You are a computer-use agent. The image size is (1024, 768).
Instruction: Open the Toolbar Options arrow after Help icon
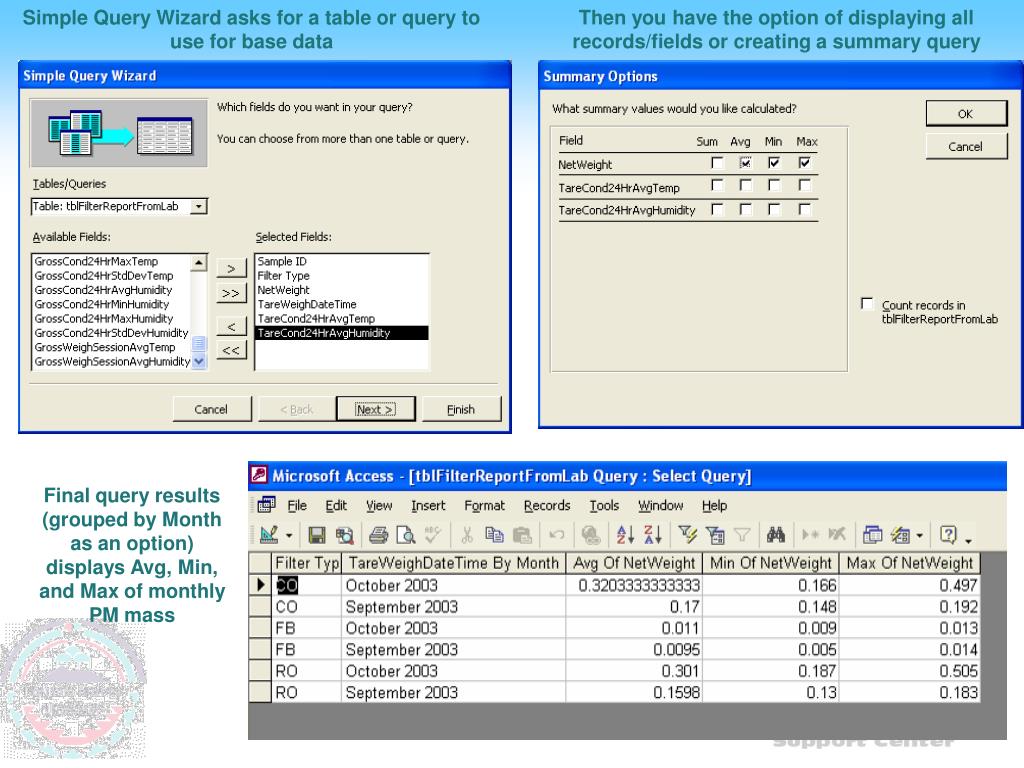[x=968, y=539]
